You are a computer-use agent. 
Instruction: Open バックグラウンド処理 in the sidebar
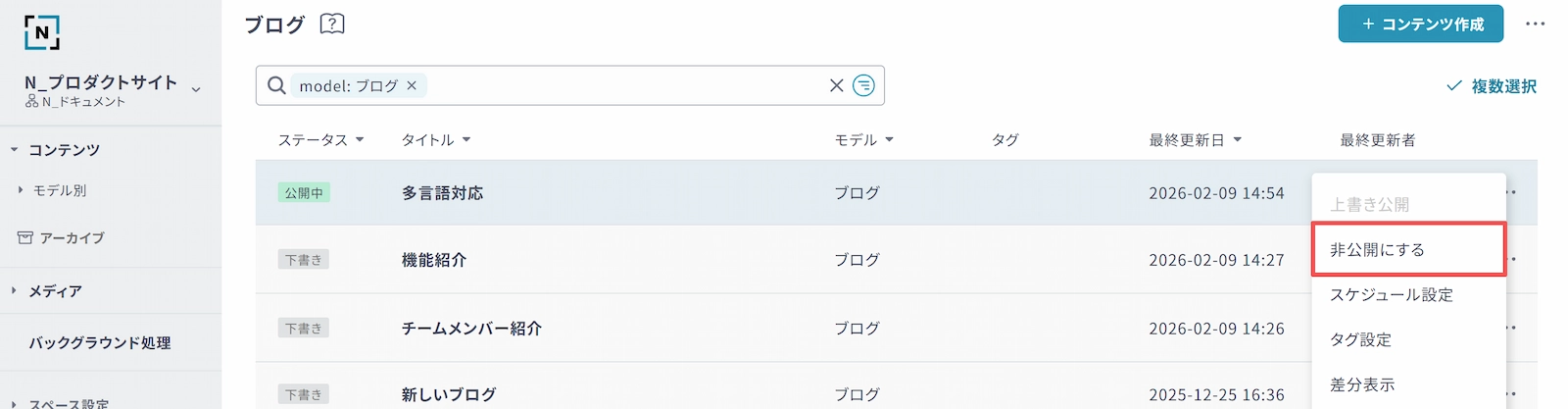[x=100, y=343]
